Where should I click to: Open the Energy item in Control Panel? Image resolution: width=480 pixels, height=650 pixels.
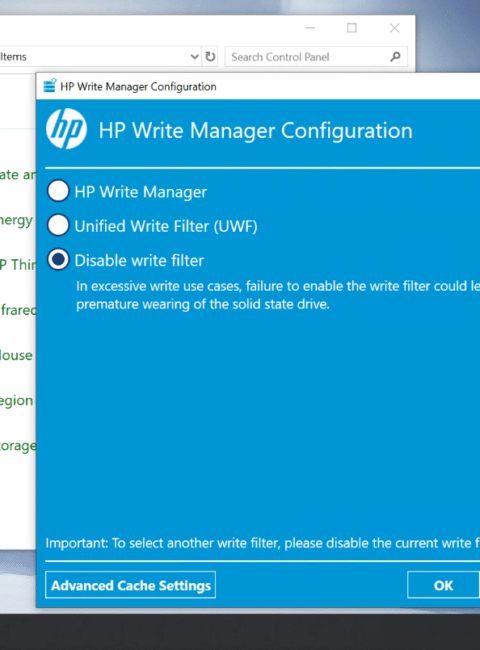(17, 220)
